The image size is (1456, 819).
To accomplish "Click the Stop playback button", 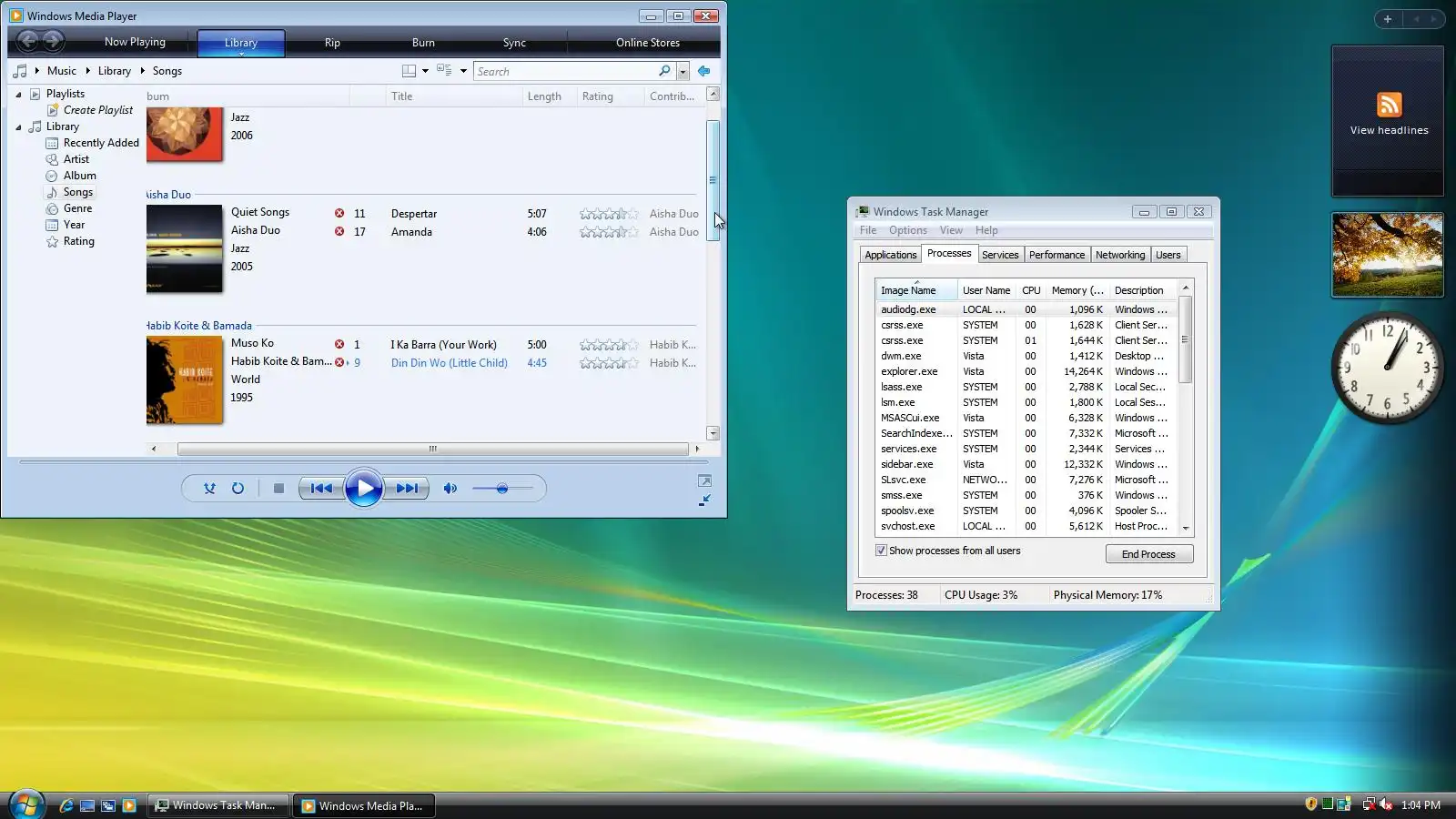I will tap(278, 489).
